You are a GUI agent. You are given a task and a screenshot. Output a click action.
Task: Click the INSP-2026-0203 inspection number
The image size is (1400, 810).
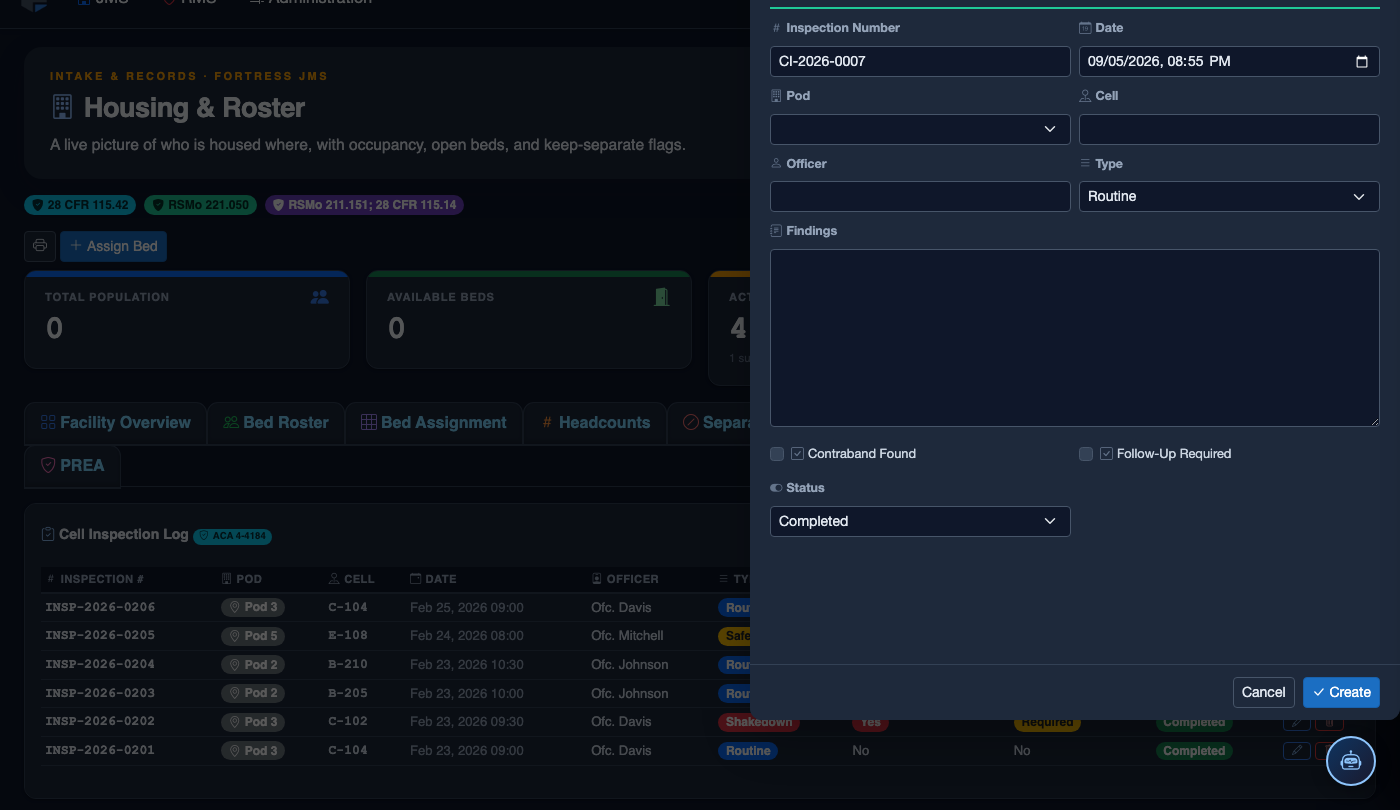pyautogui.click(x=100, y=693)
